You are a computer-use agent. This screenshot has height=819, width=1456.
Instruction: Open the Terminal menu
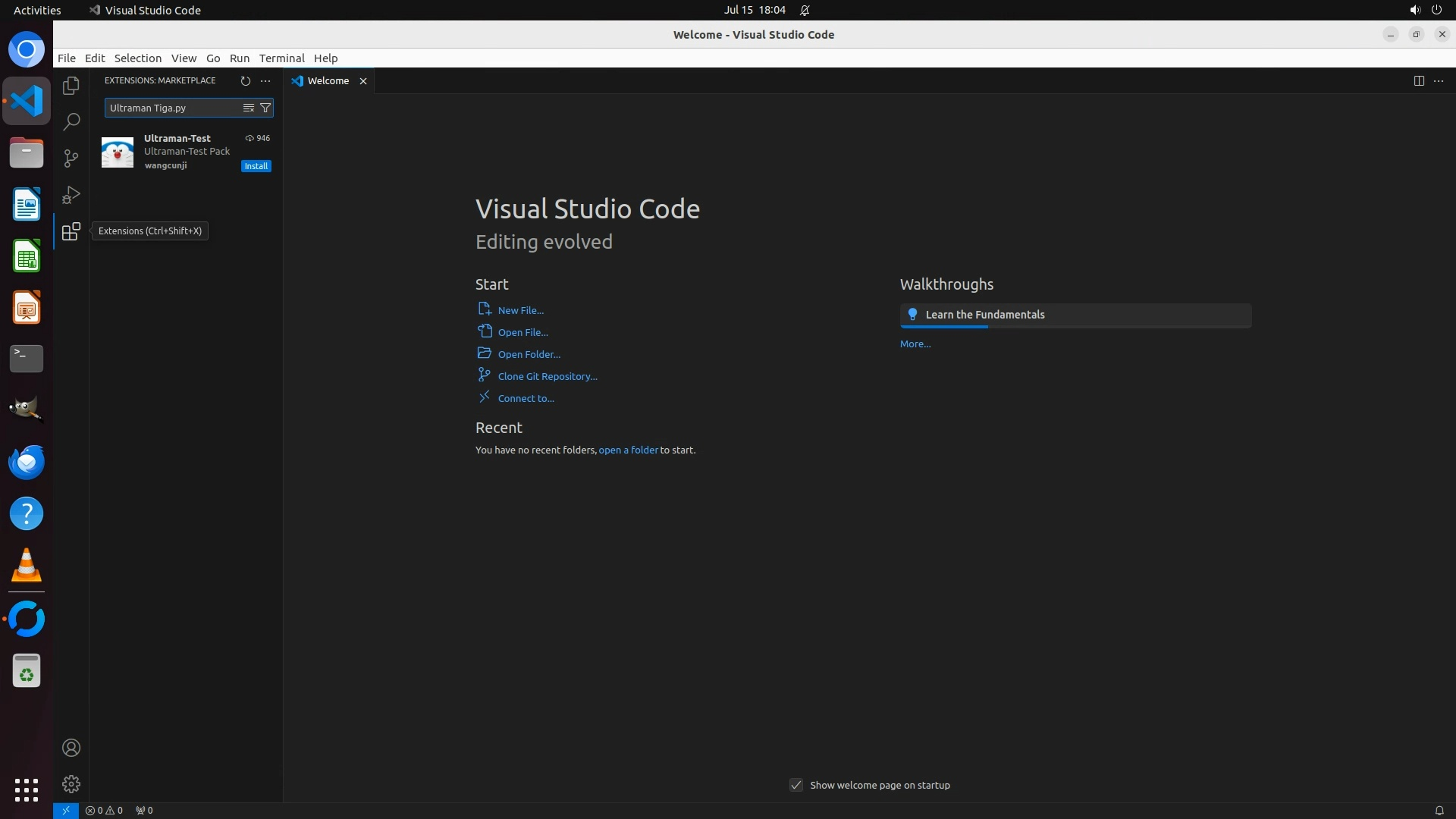[x=281, y=58]
